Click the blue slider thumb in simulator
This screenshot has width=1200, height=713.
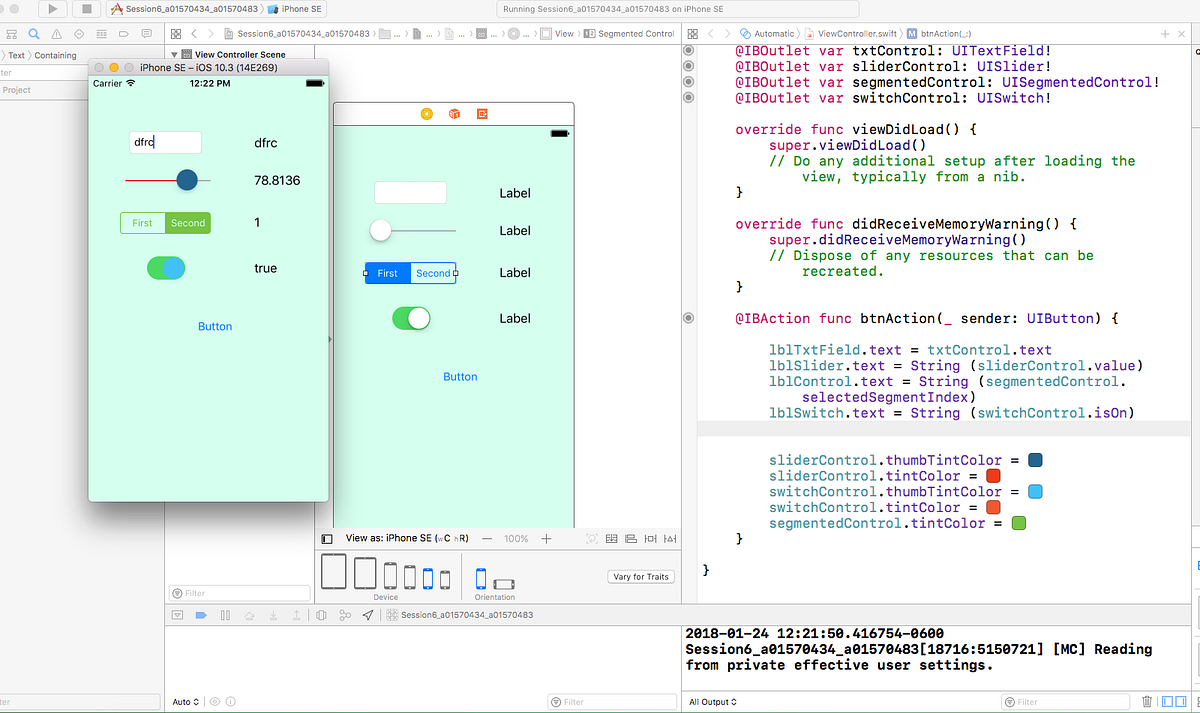(186, 180)
